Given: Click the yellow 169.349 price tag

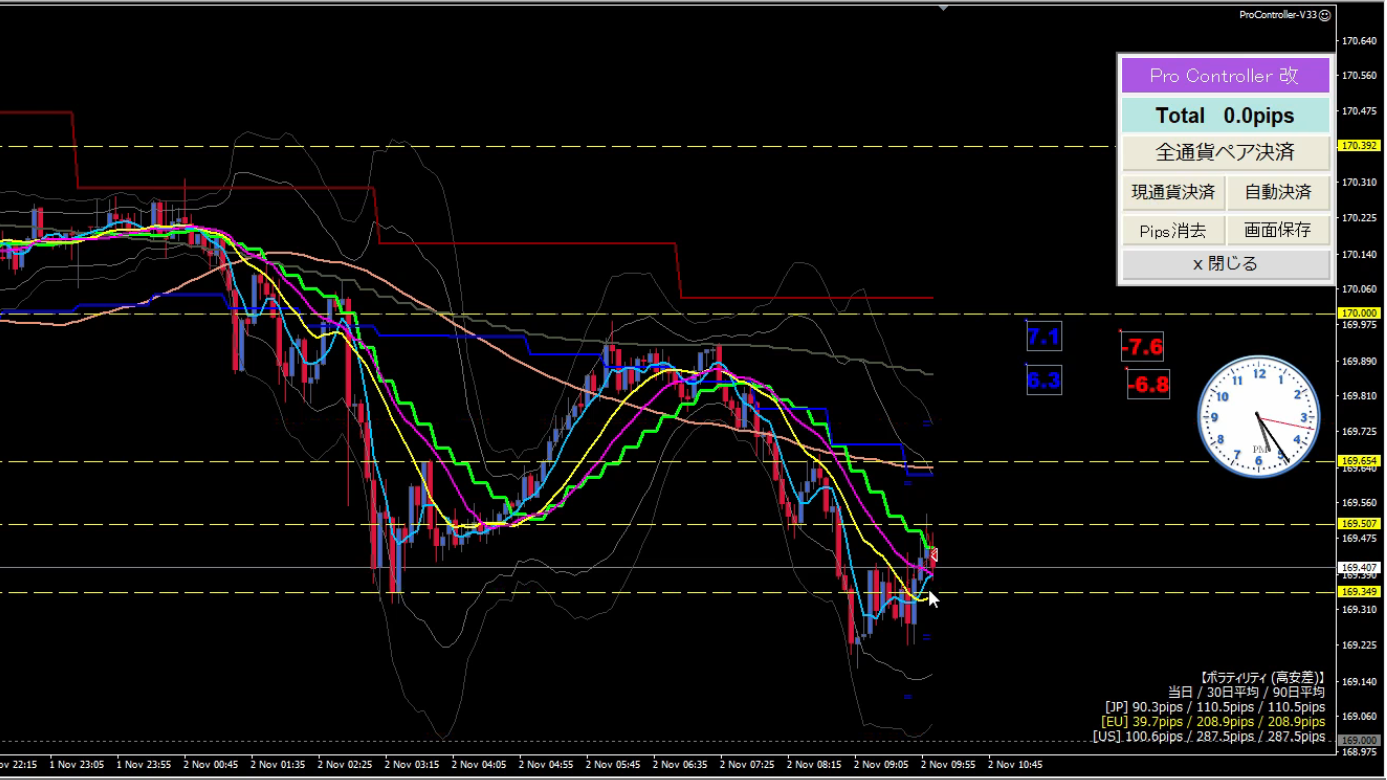Looking at the screenshot, I should click(1360, 592).
